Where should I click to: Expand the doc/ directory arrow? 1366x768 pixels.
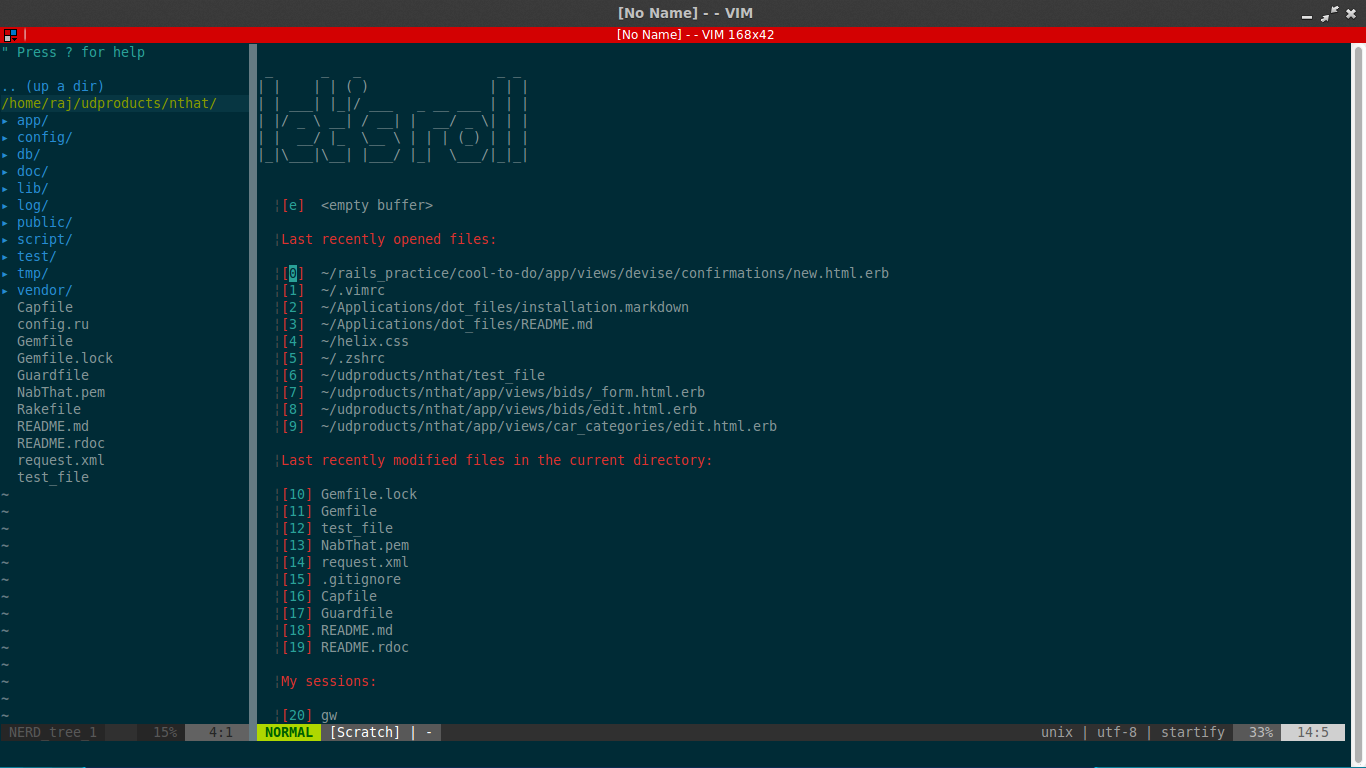5,172
